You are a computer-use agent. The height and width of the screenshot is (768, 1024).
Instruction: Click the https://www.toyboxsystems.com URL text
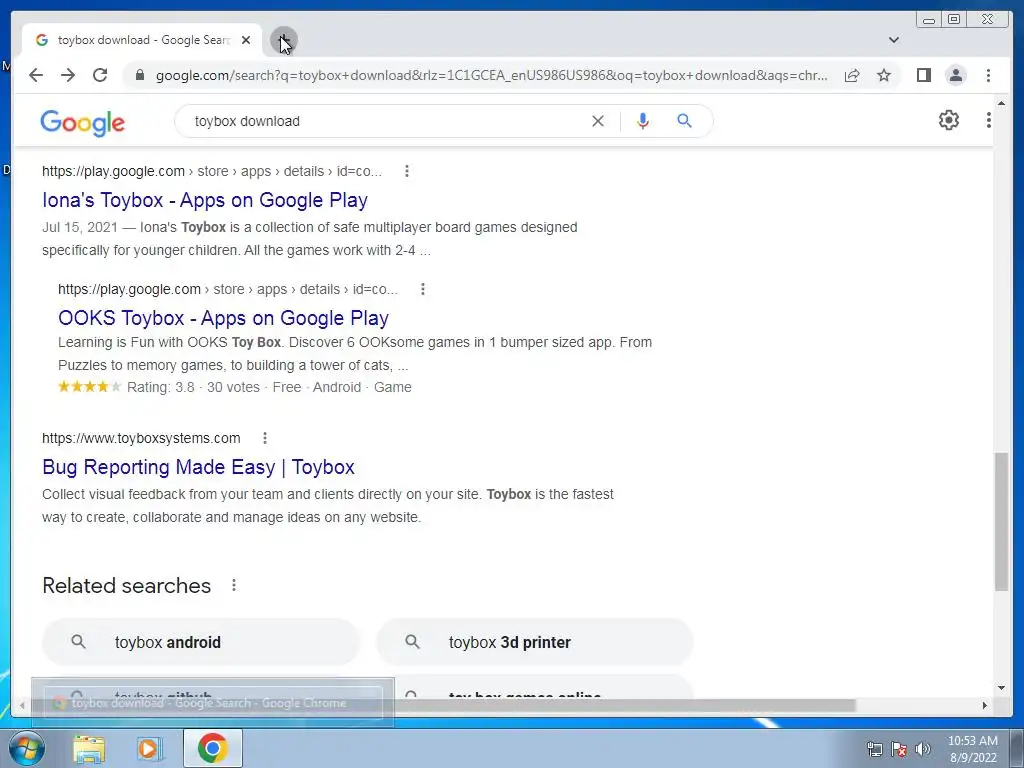point(141,438)
